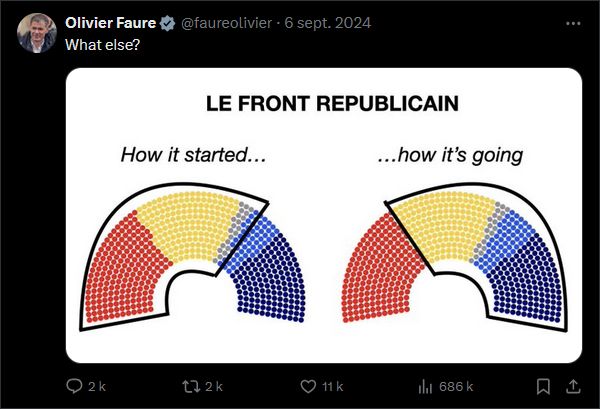Click the 'What else?' tweet text
Image resolution: width=600 pixels, height=409 pixels.
click(103, 45)
